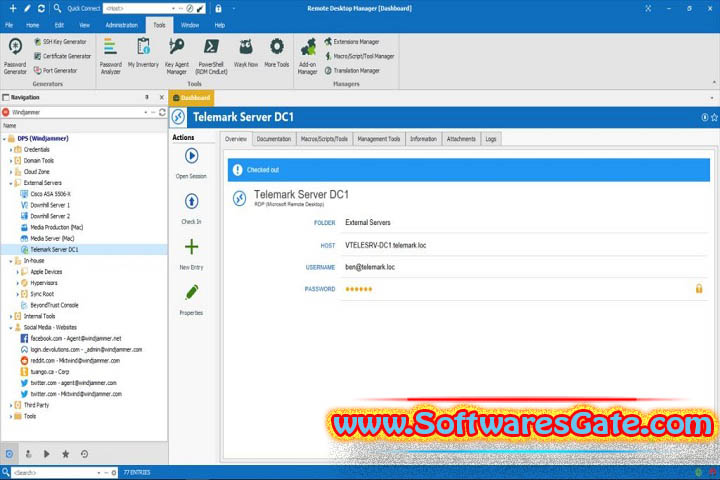
Task: Click the edit pencil in title bar
Action: point(27,8)
